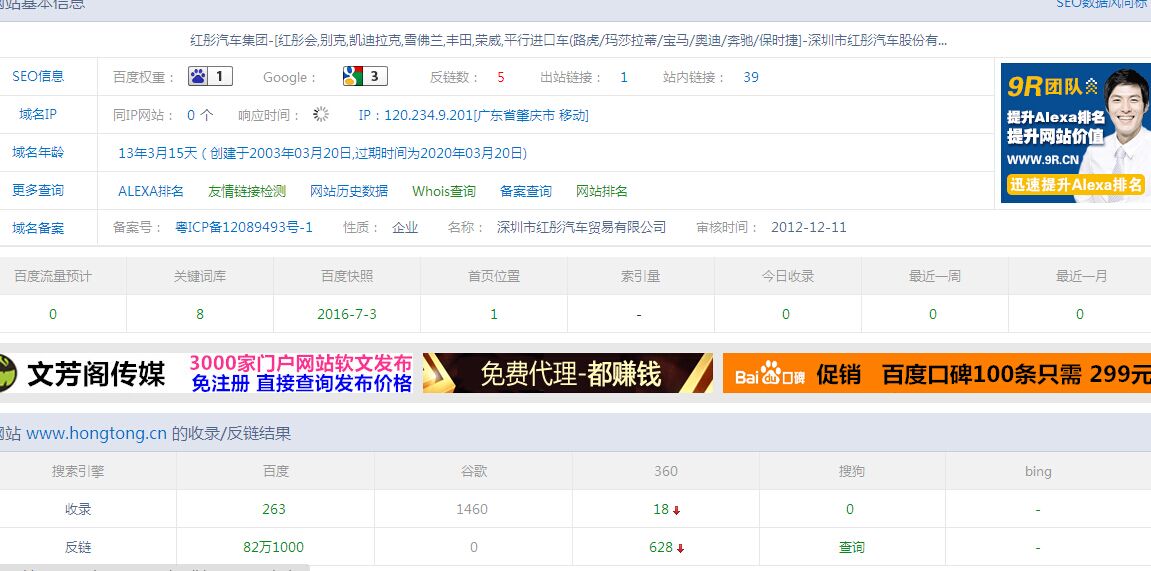Click the 出站链接 value 1
Screen dimensions: 1151x571
[624, 77]
